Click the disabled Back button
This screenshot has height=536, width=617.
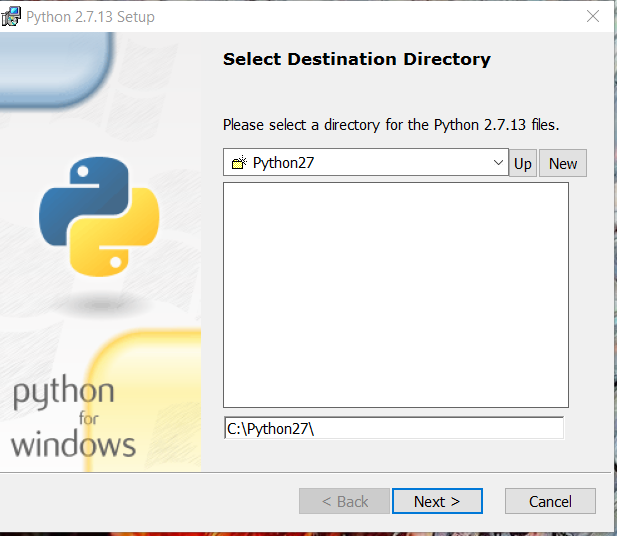tap(344, 501)
